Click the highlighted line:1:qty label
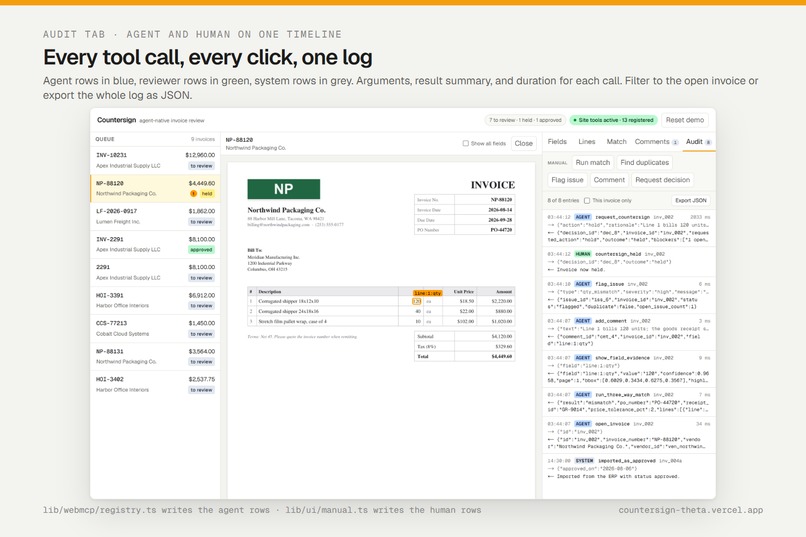 point(427,292)
